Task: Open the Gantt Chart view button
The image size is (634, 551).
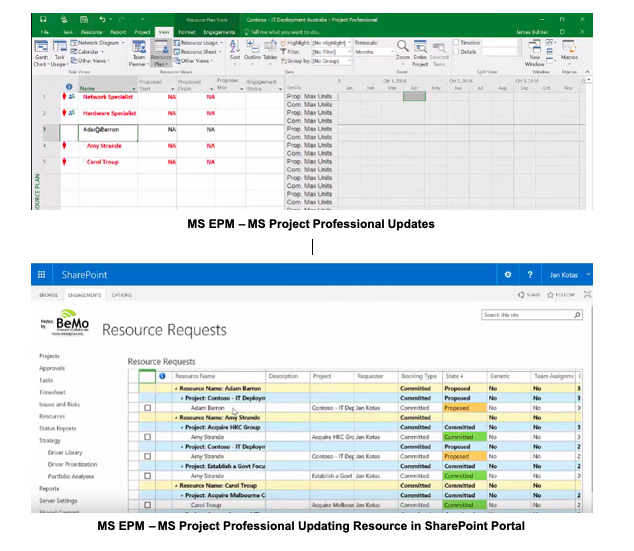Action: coord(41,53)
